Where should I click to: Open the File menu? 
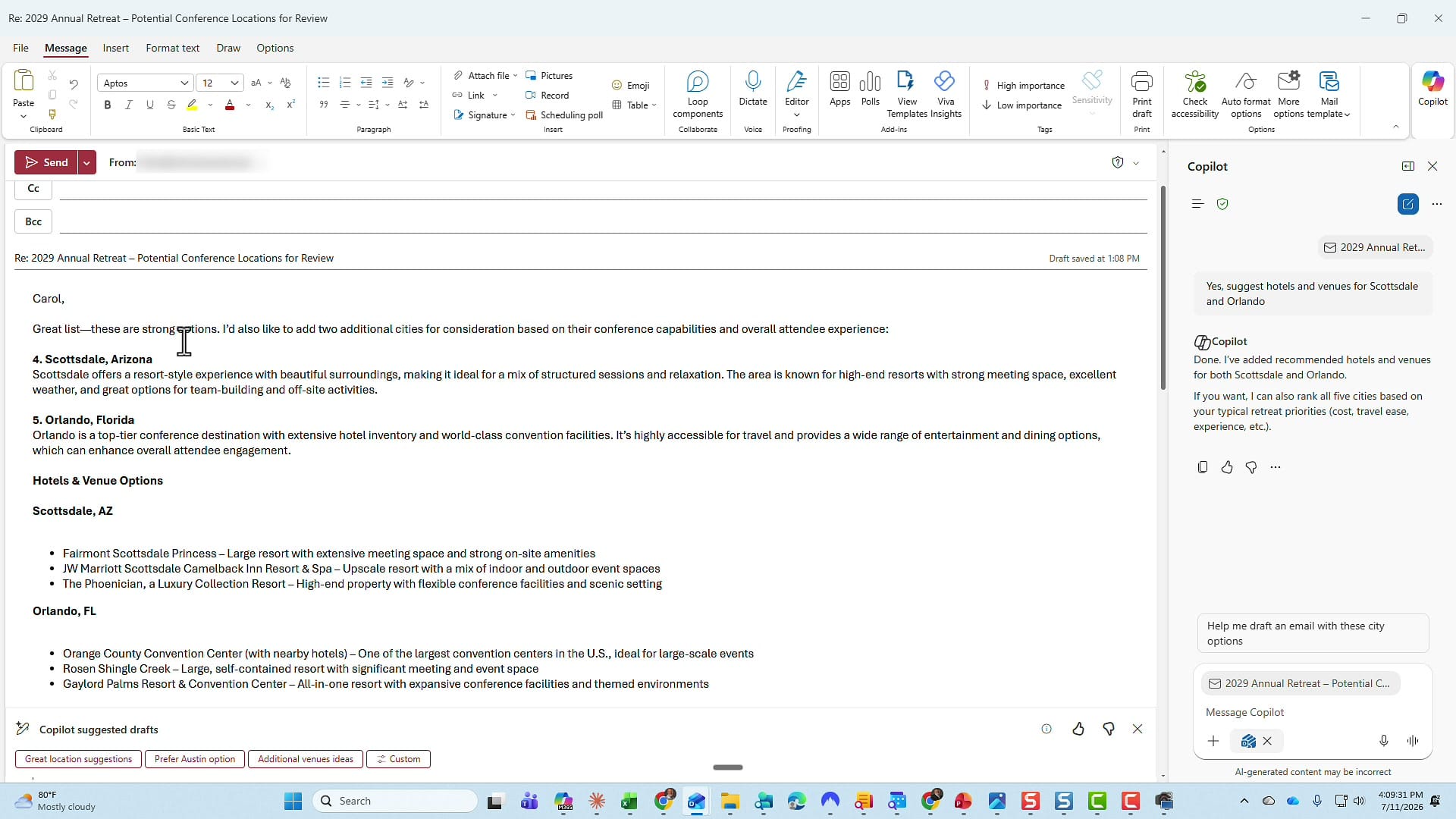[20, 48]
